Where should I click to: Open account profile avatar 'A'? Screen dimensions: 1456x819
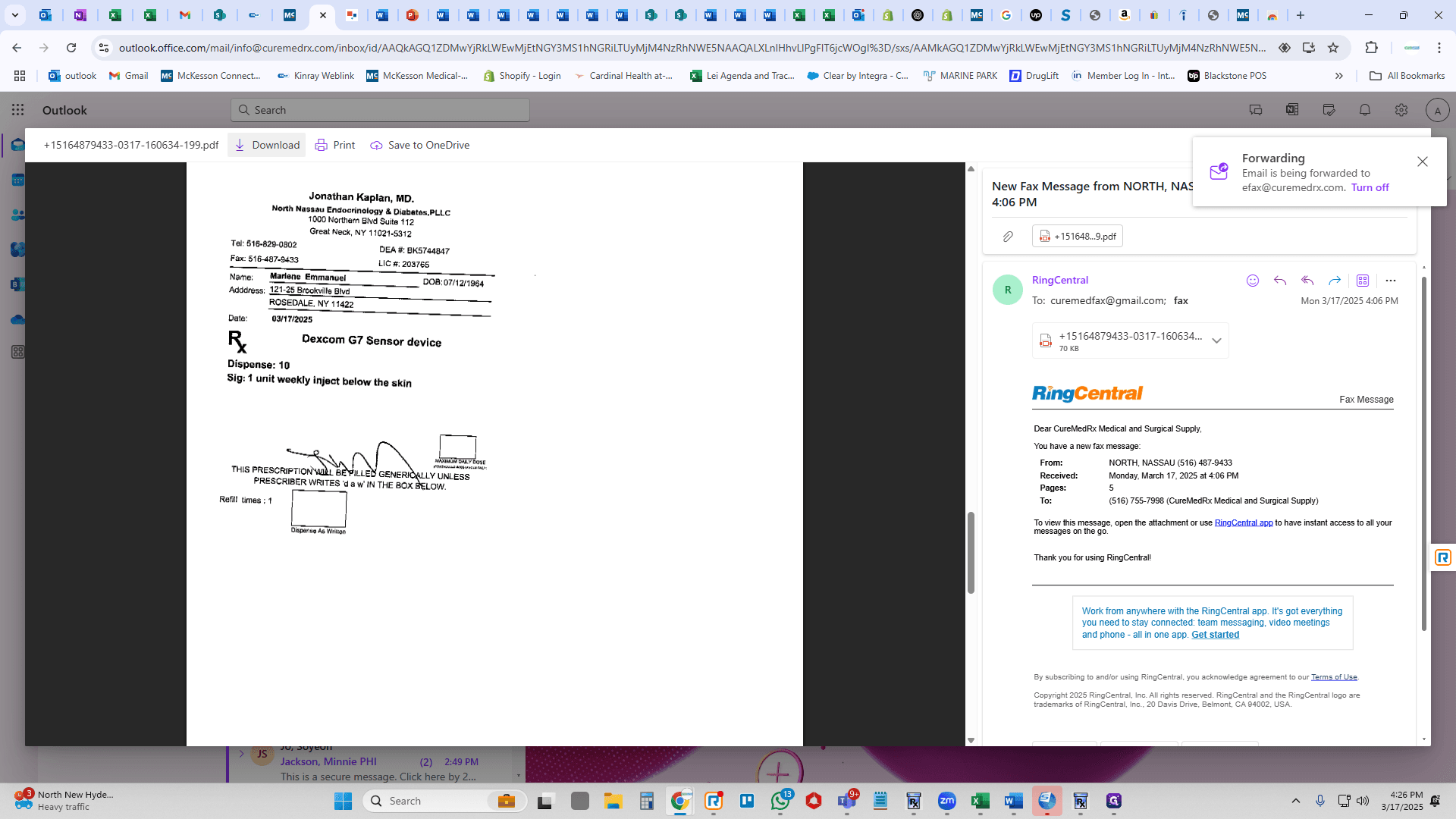(x=1437, y=111)
